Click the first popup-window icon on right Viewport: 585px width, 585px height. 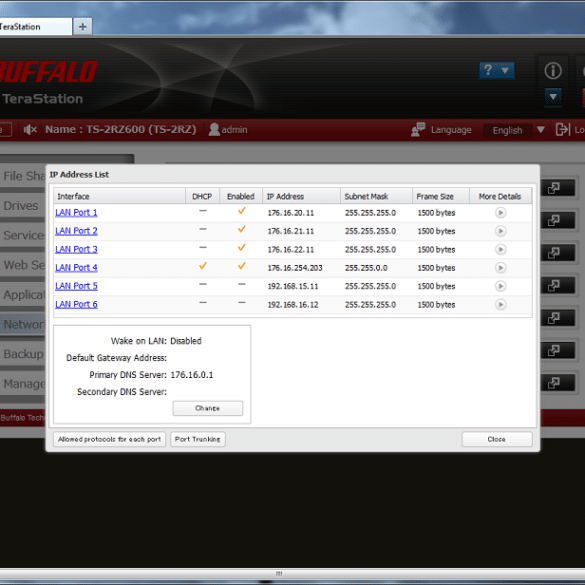click(x=554, y=188)
